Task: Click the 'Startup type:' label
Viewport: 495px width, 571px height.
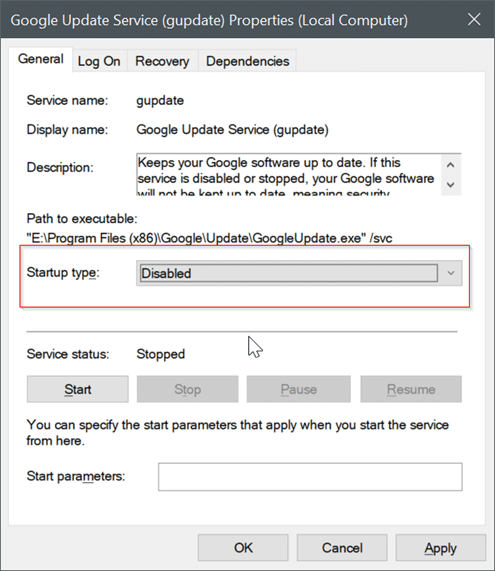Action: pyautogui.click(x=63, y=272)
